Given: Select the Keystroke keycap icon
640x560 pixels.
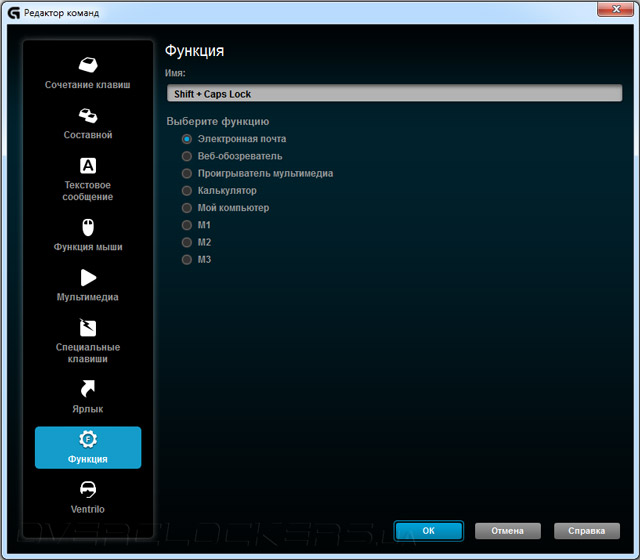Looking at the screenshot, I should pyautogui.click(x=88, y=65).
